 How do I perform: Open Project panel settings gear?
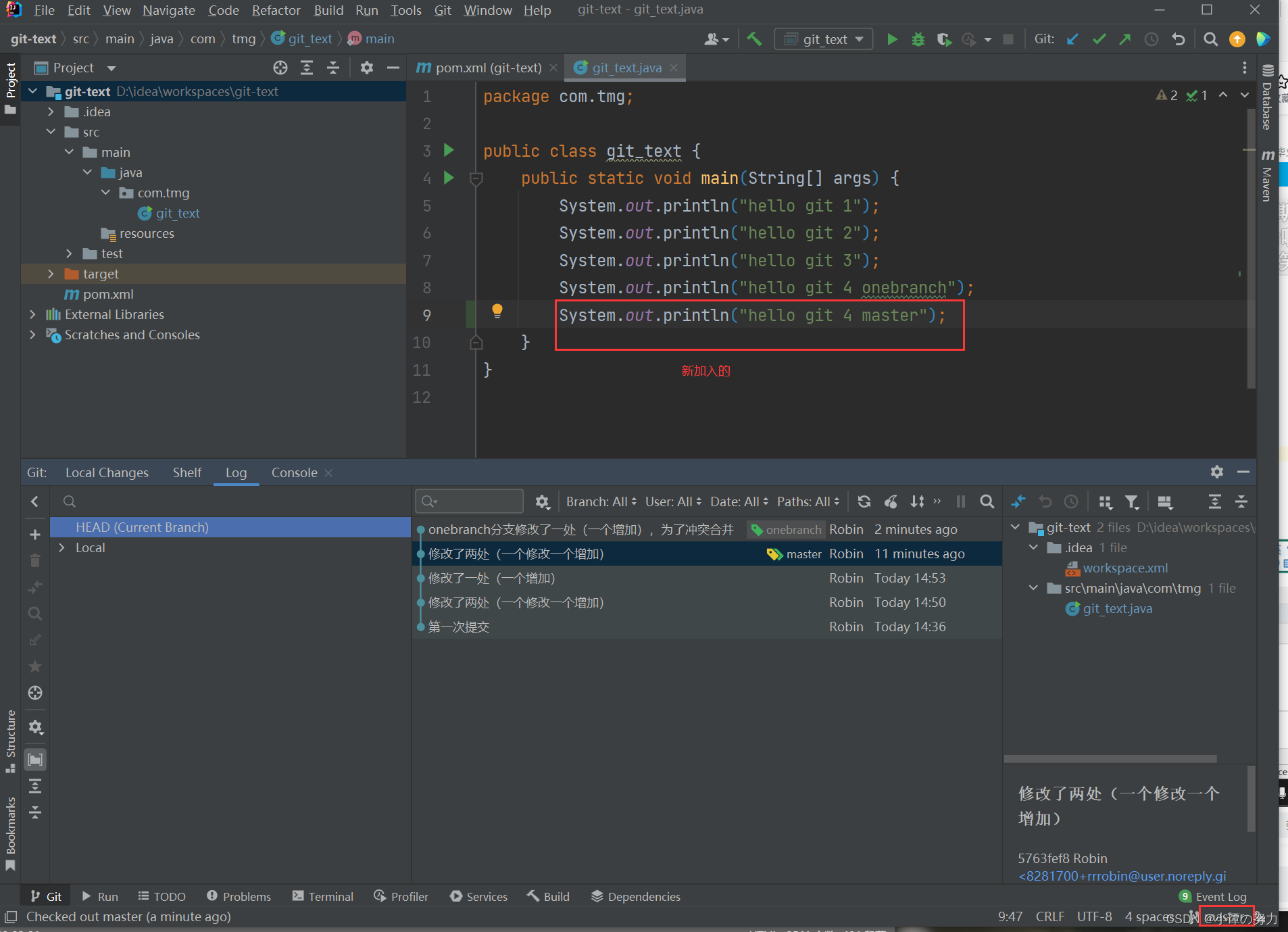point(366,68)
